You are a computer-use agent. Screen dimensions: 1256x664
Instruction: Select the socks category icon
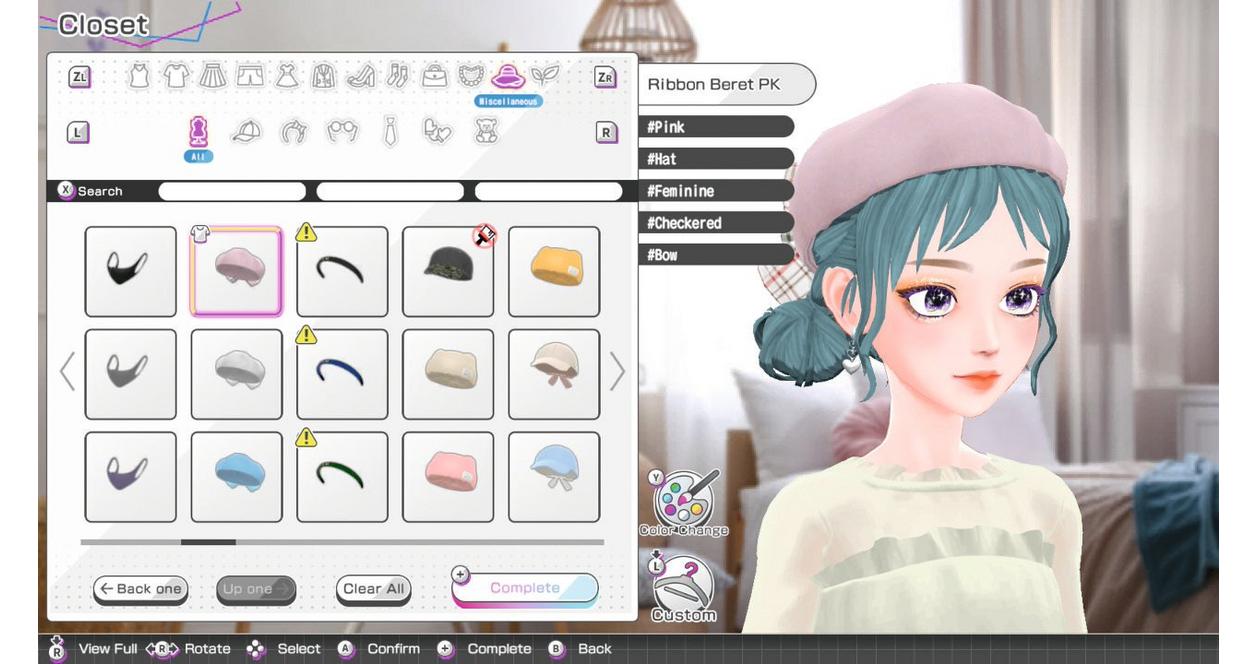tap(397, 76)
